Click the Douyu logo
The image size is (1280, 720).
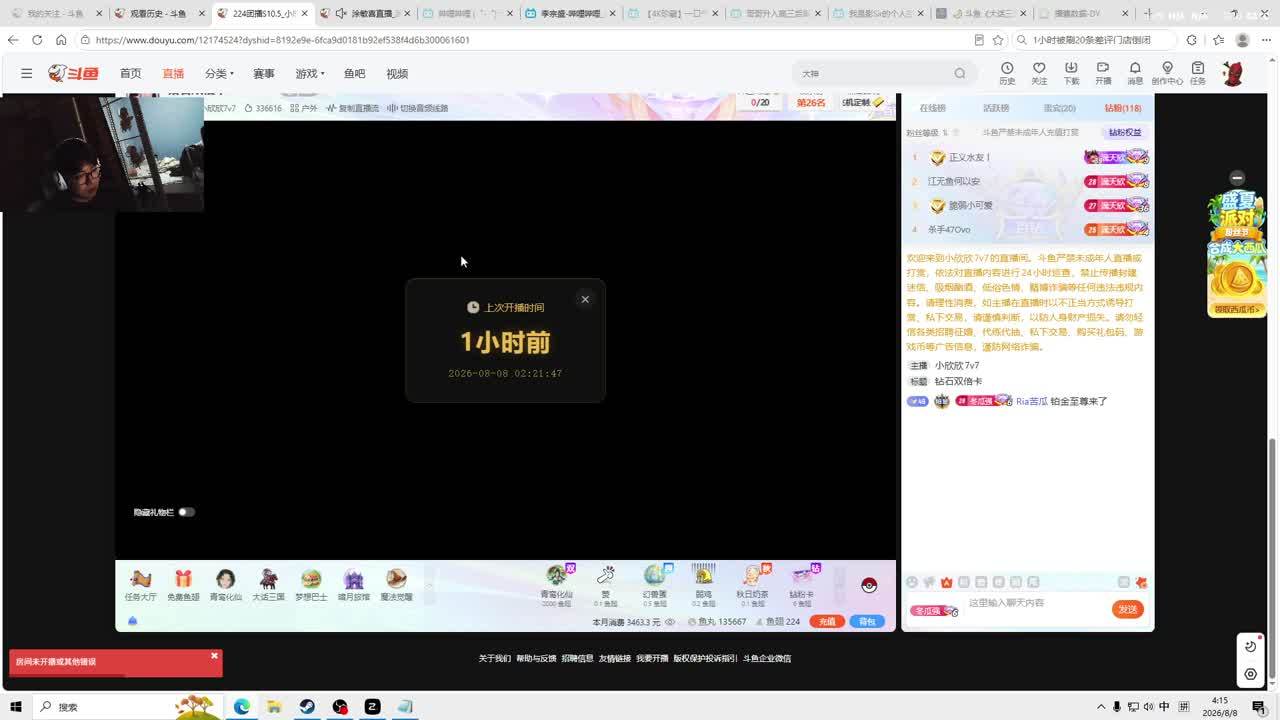74,73
